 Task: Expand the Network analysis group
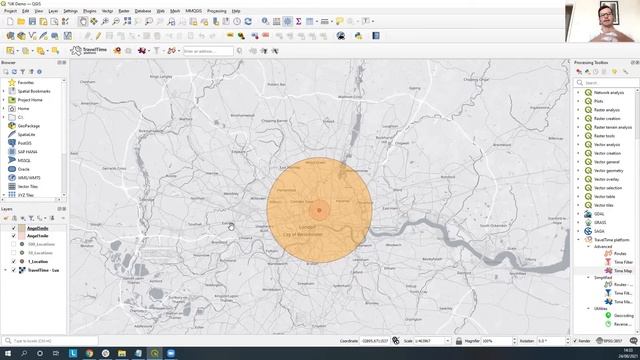(x=578, y=93)
